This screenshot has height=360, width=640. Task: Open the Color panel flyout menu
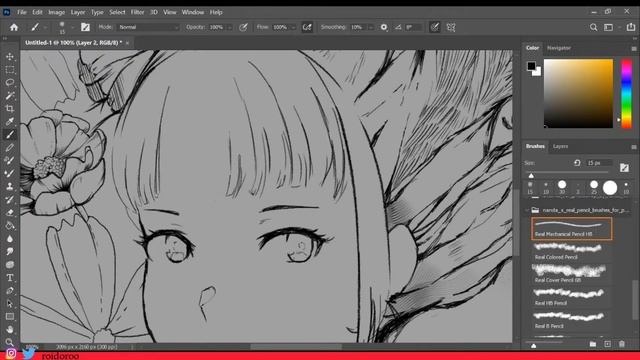tap(633, 48)
